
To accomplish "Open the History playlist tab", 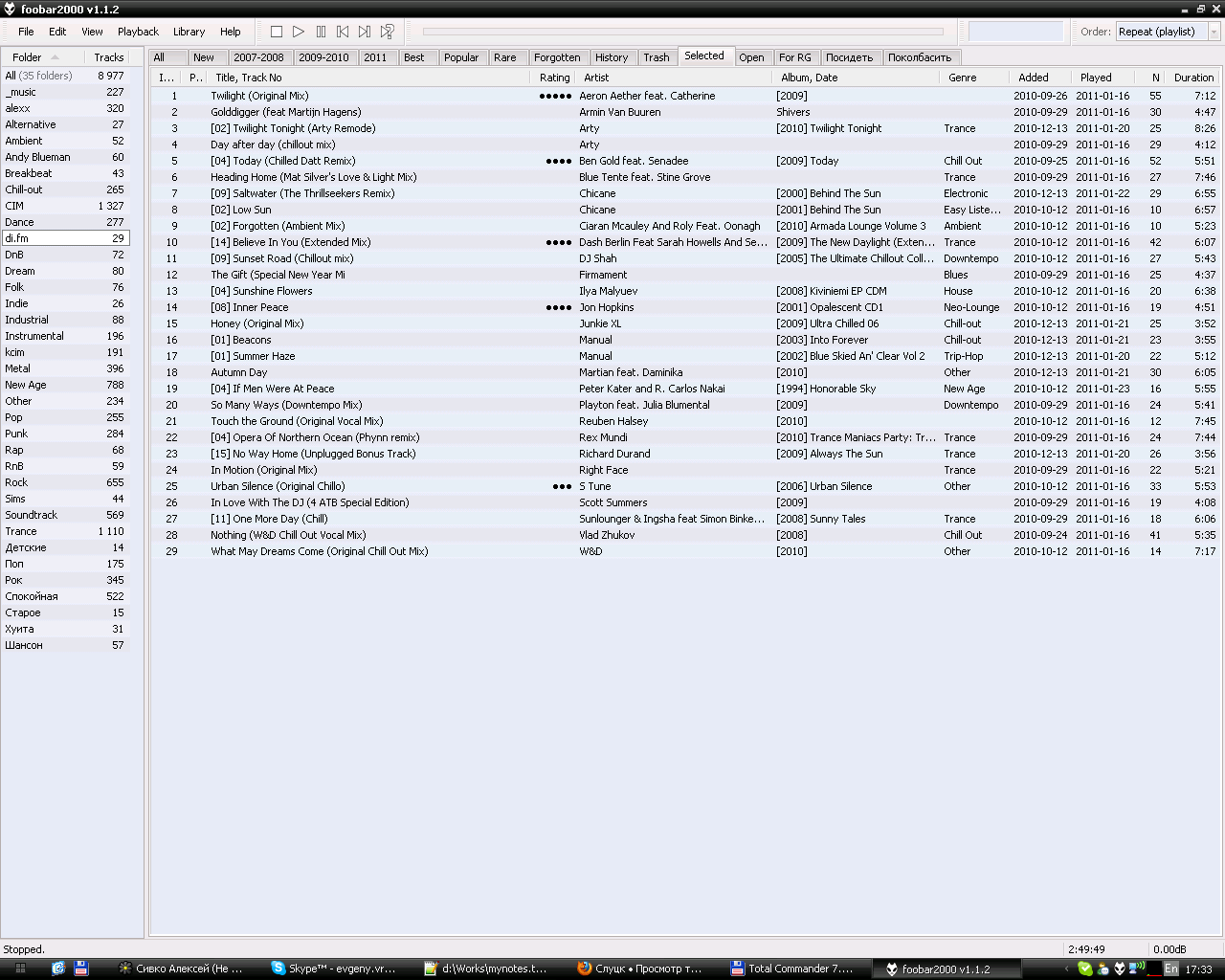I will tap(612, 57).
